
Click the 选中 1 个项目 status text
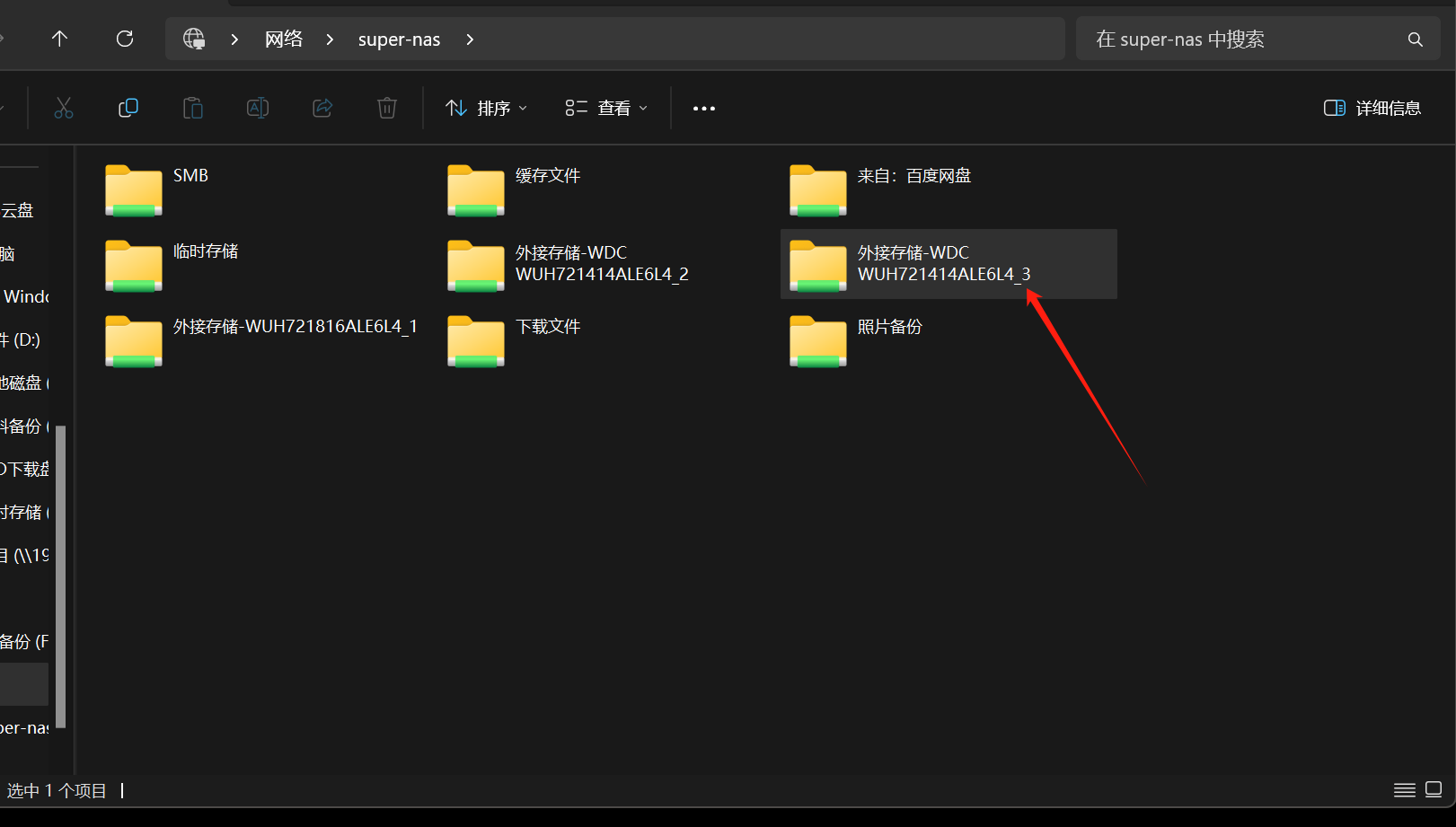pos(57,791)
